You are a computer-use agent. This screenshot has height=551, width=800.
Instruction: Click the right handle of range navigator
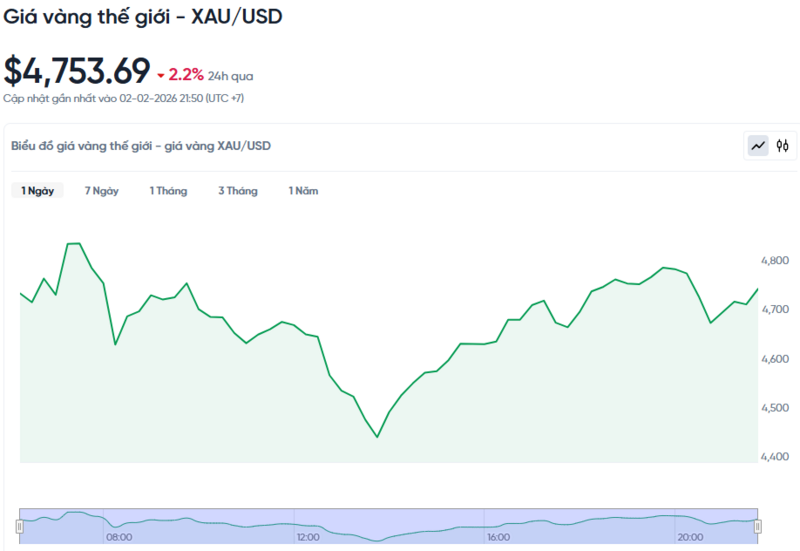757,526
